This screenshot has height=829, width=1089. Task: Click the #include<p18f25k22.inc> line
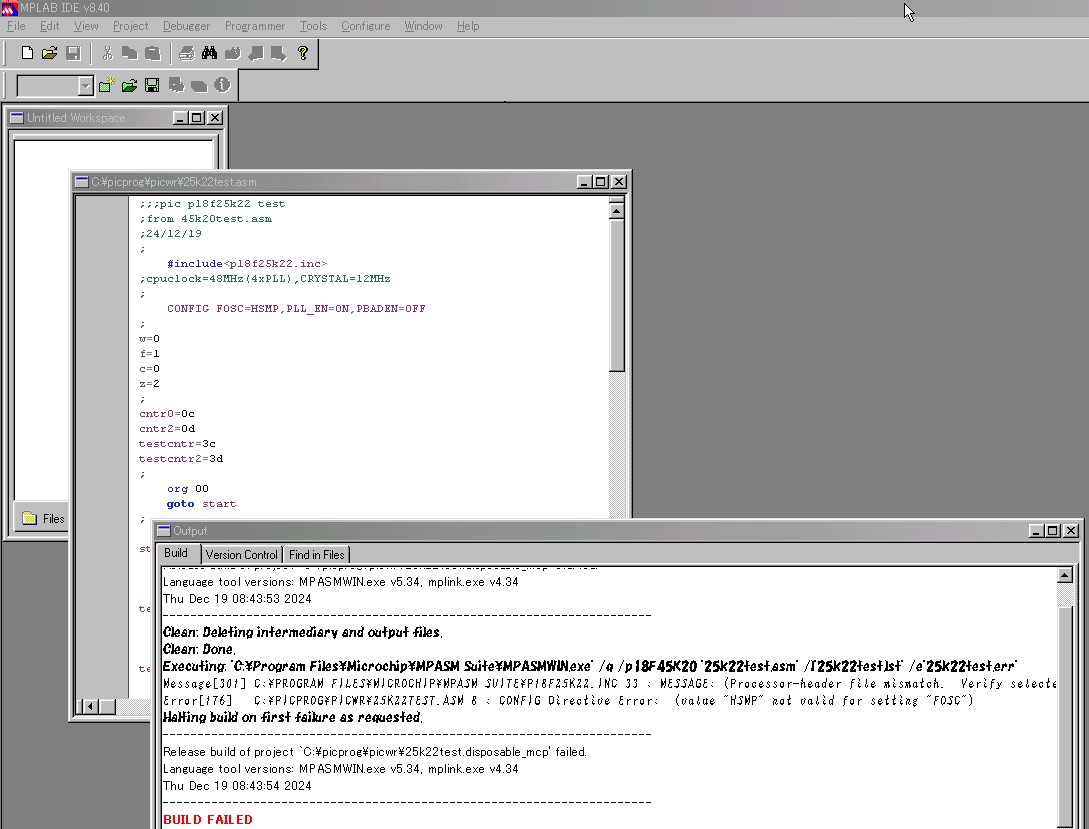[x=247, y=264]
